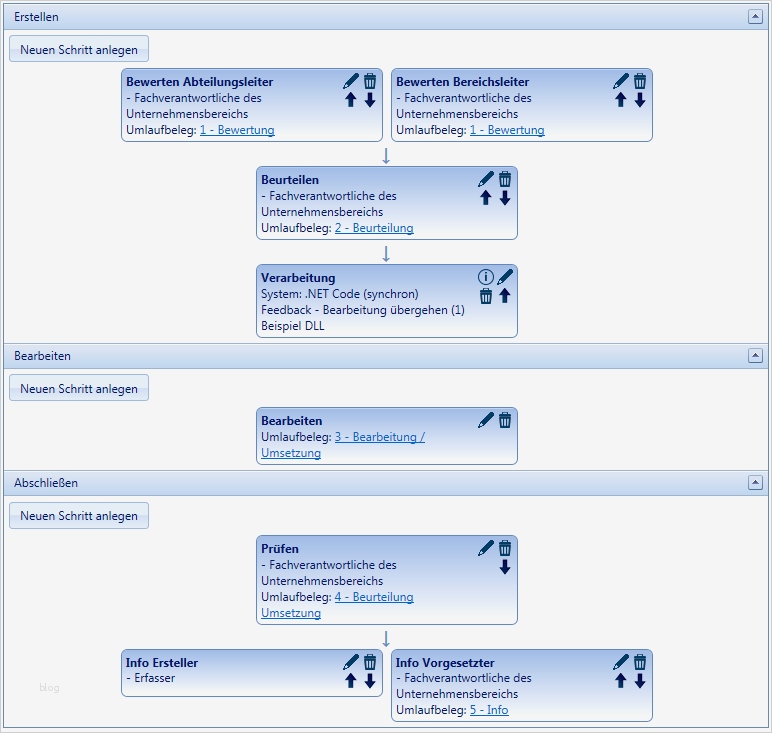Move the Beurteilen step up
Image resolution: width=772 pixels, height=733 pixels.
pyautogui.click(x=485, y=198)
